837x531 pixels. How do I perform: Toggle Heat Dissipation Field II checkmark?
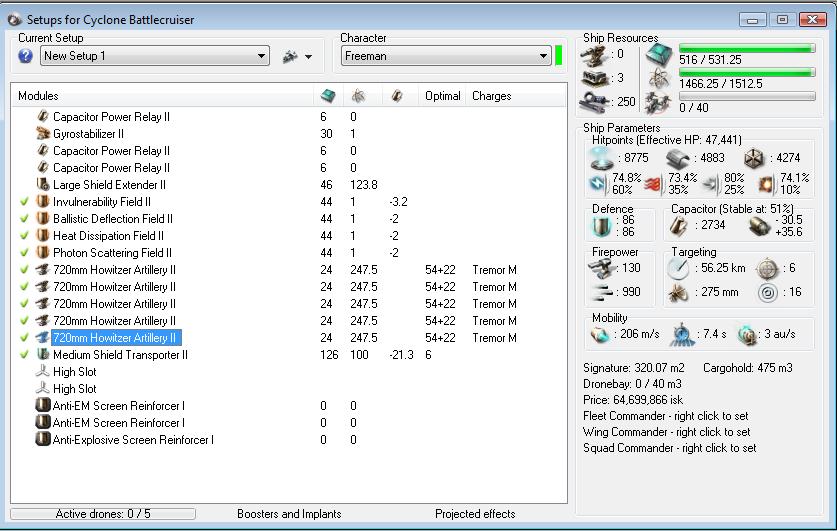[24, 236]
